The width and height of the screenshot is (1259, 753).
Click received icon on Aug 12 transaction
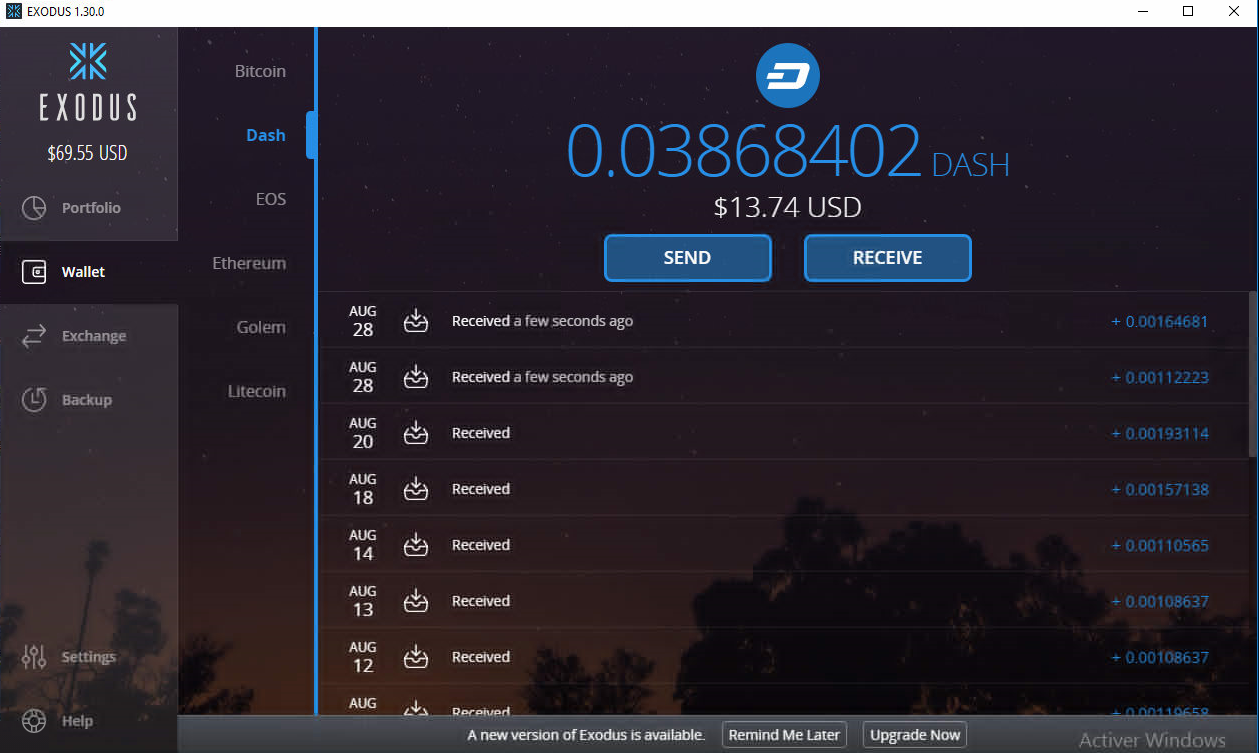pos(416,657)
